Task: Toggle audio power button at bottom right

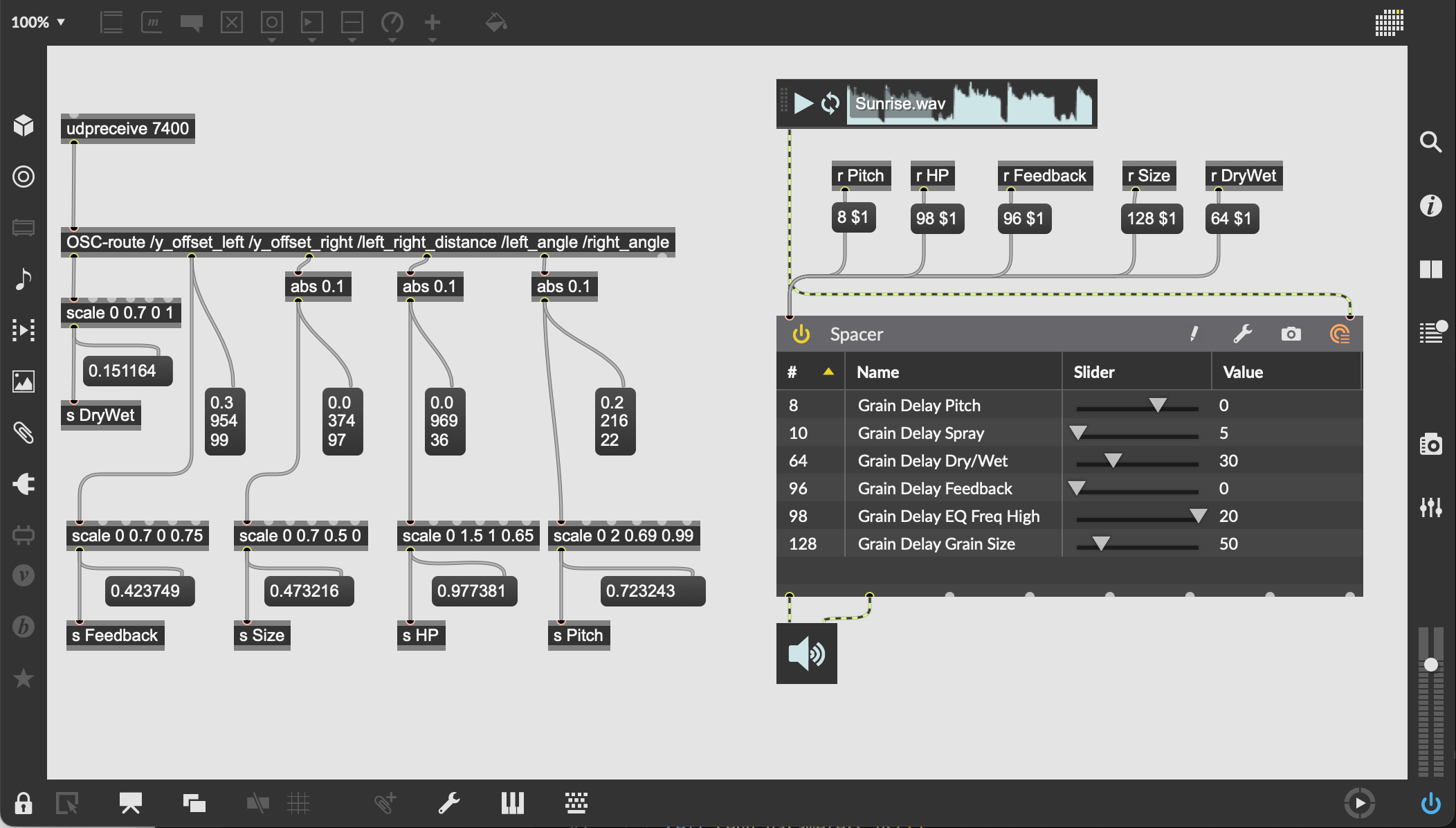Action: (x=1430, y=803)
